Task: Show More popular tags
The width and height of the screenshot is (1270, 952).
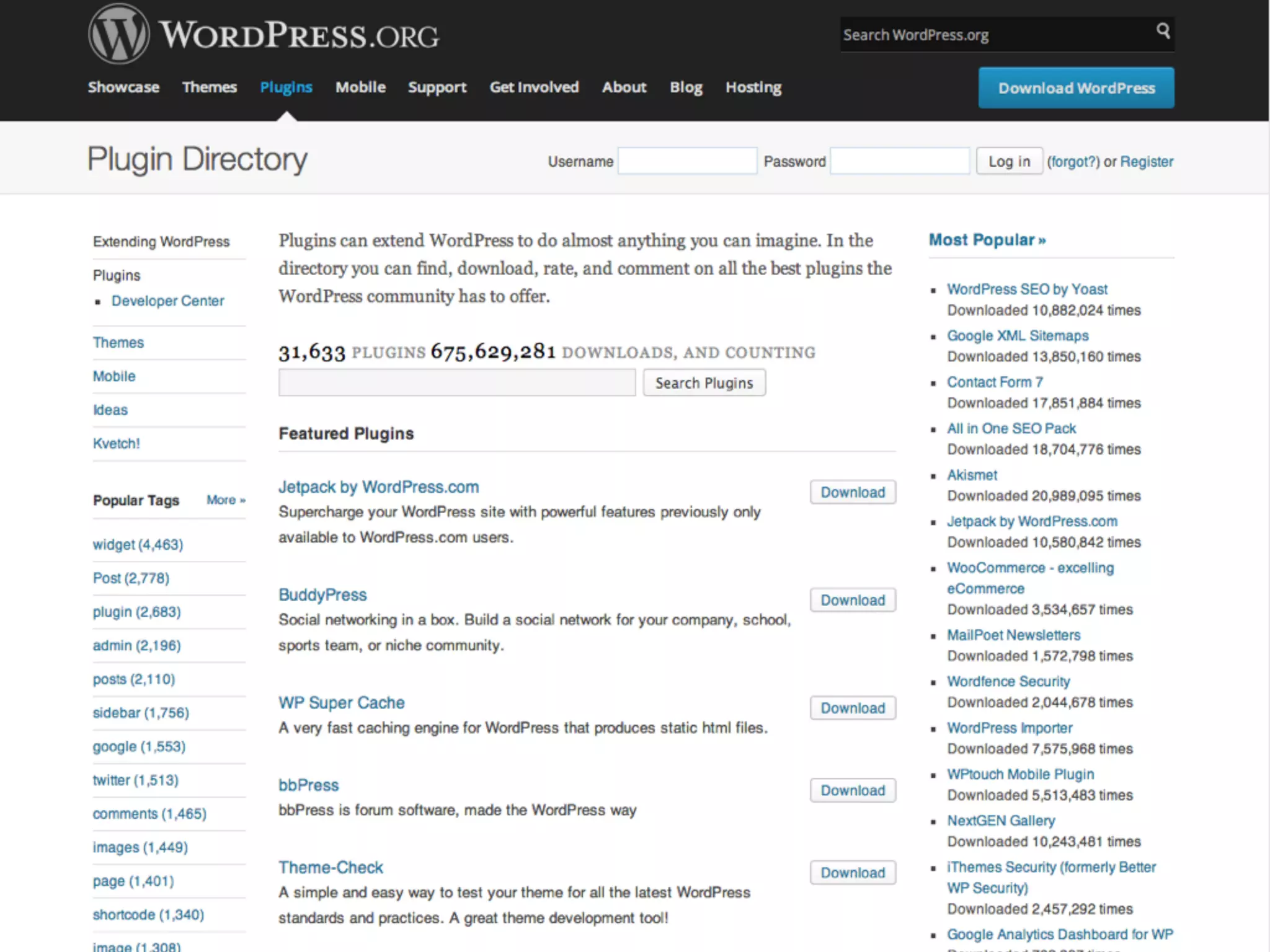Action: click(x=226, y=500)
